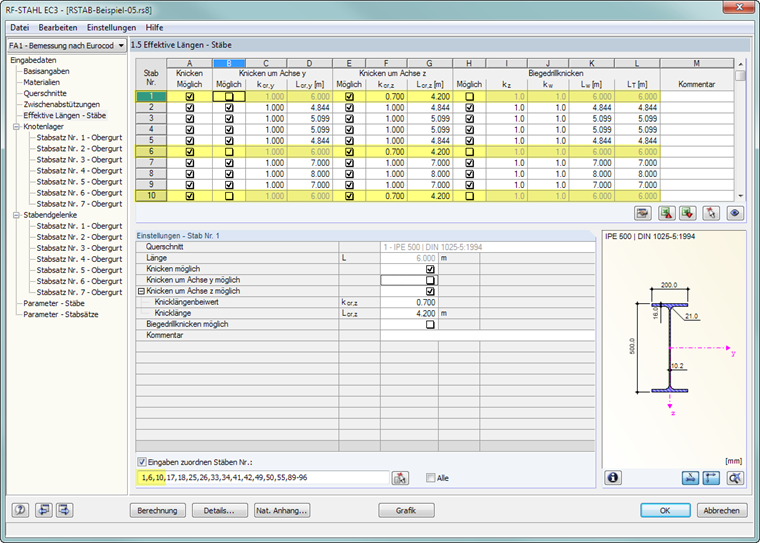Go to previous input window icon
Image resolution: width=760 pixels, height=543 pixels.
[44, 510]
